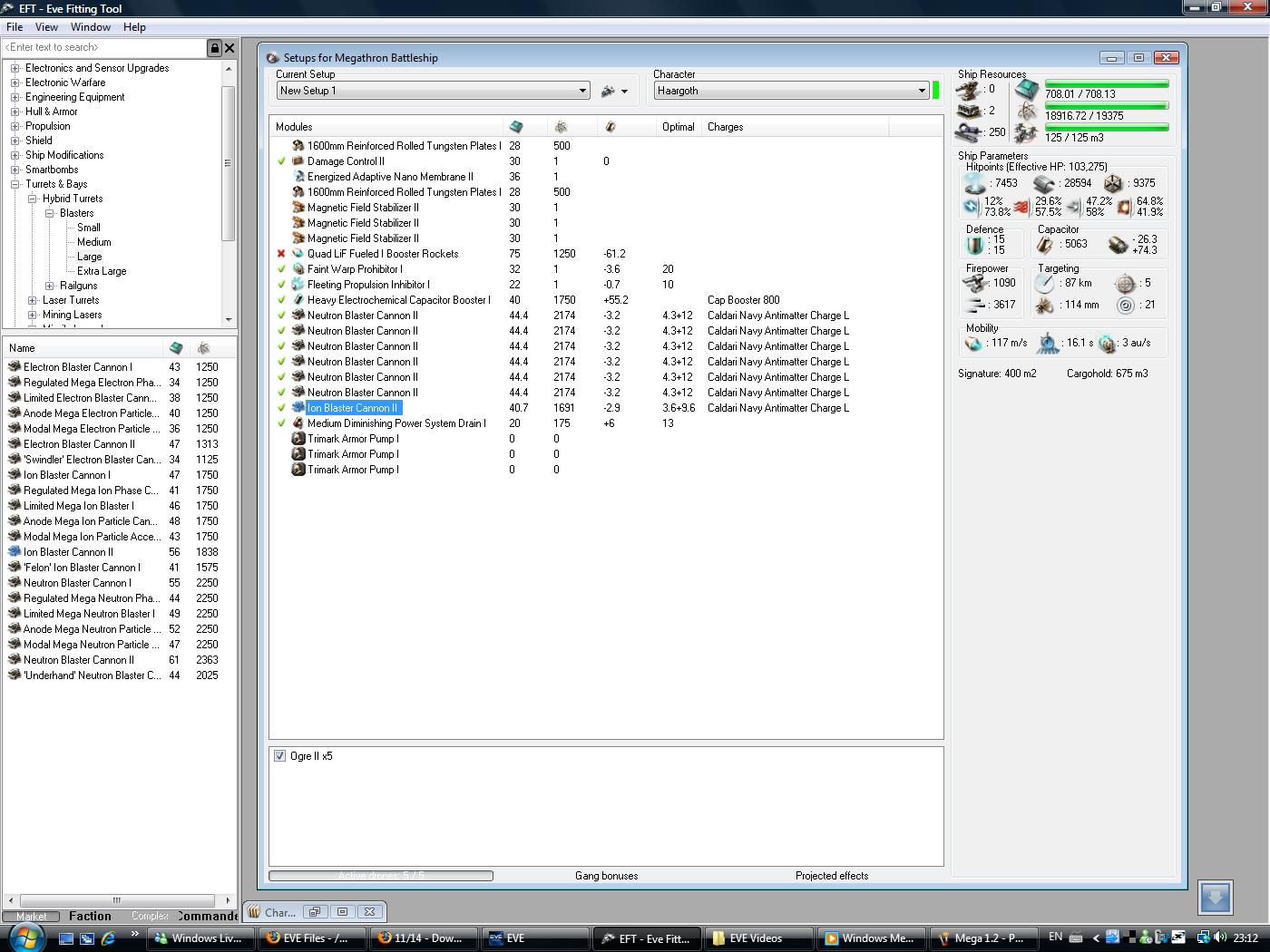Click the thermal resistance flame icon
1270x952 pixels.
pyautogui.click(x=1021, y=207)
